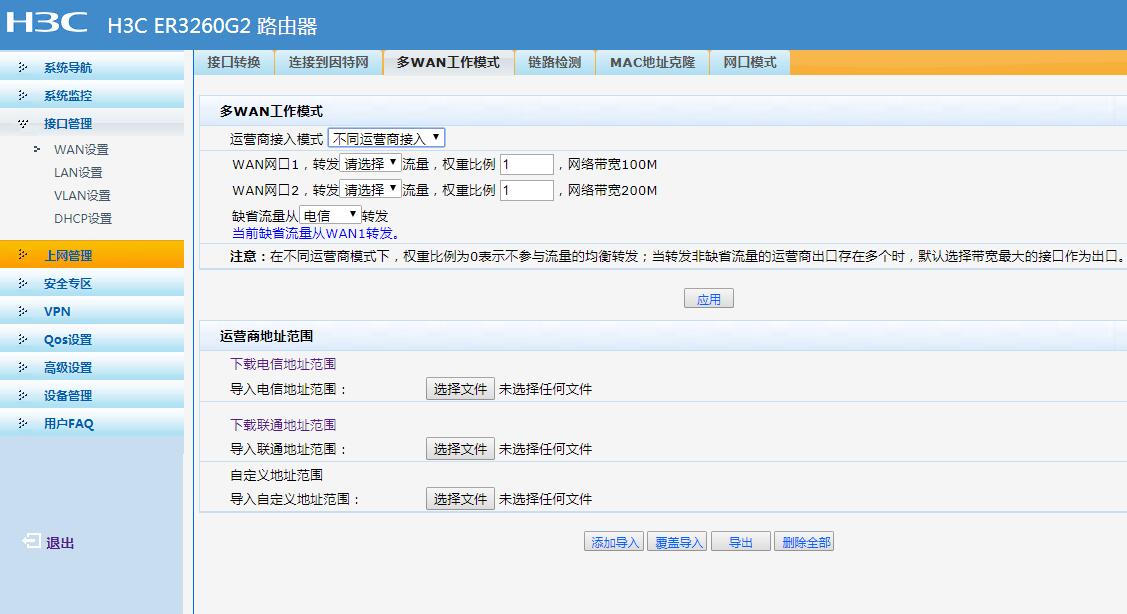Expand the 系统监控 menu section
Image resolution: width=1127 pixels, height=614 pixels.
click(92, 95)
